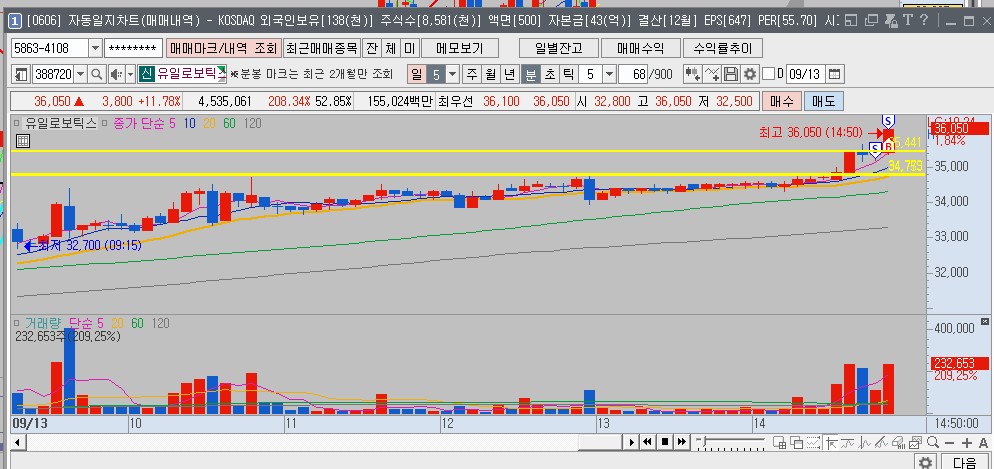Screen dimensions: 994x469
Task: Click the save diskette icon in chart toolbar
Action: (731, 74)
